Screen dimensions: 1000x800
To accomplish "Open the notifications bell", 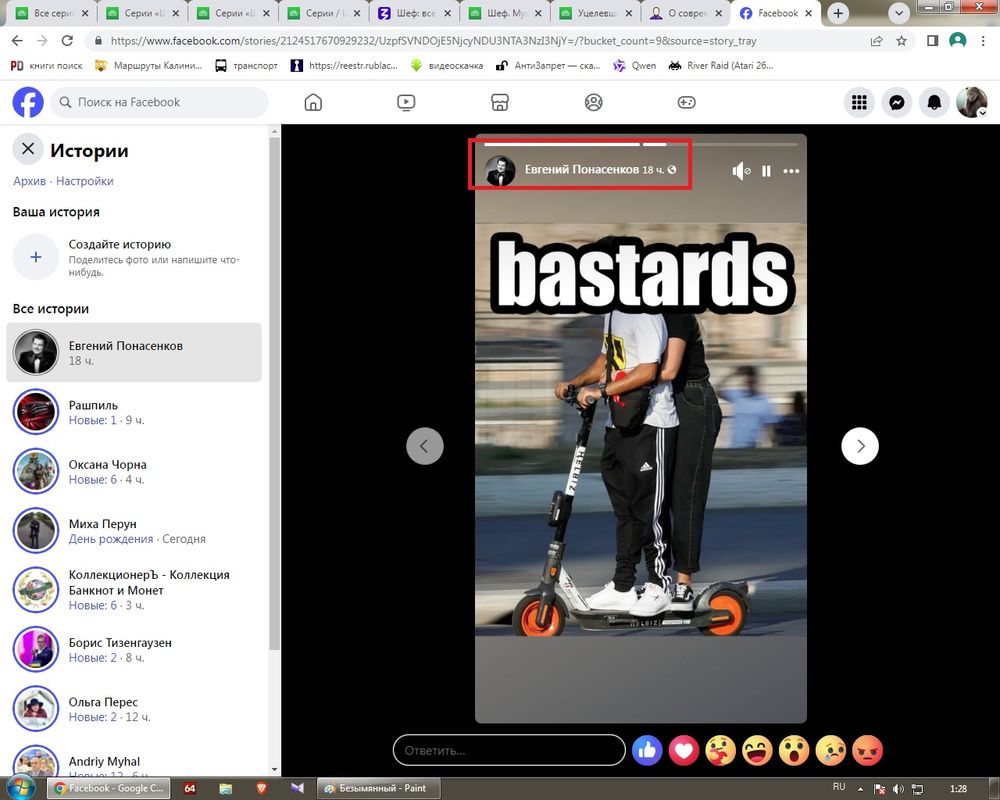I will (934, 102).
